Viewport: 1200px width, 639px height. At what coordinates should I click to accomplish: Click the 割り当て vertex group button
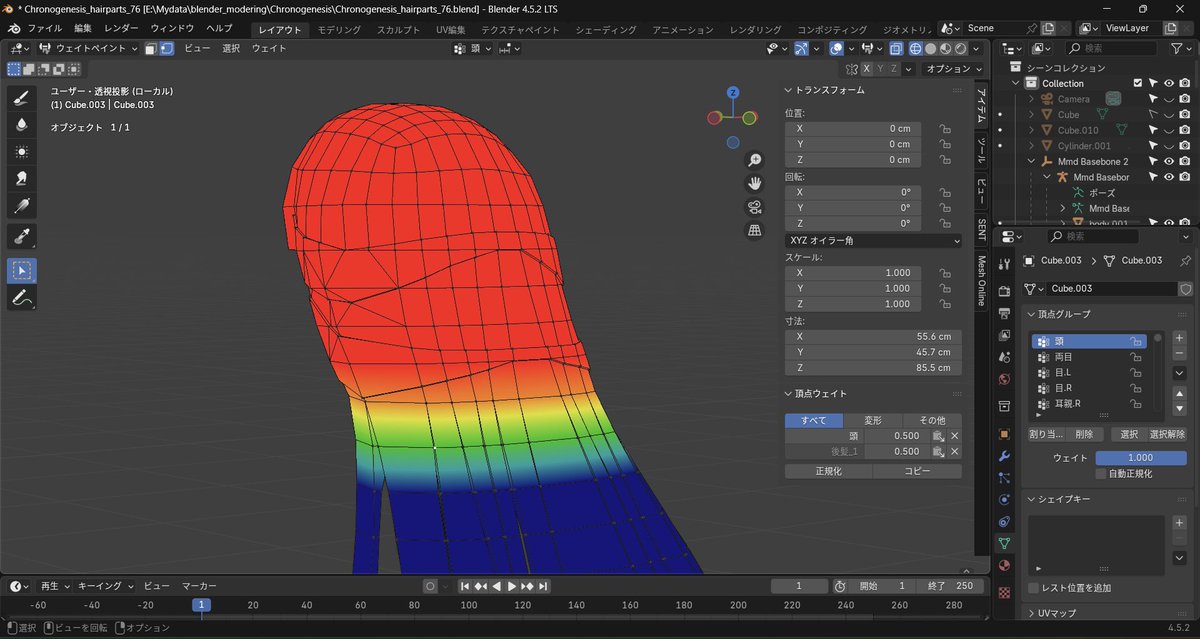tap(1046, 434)
